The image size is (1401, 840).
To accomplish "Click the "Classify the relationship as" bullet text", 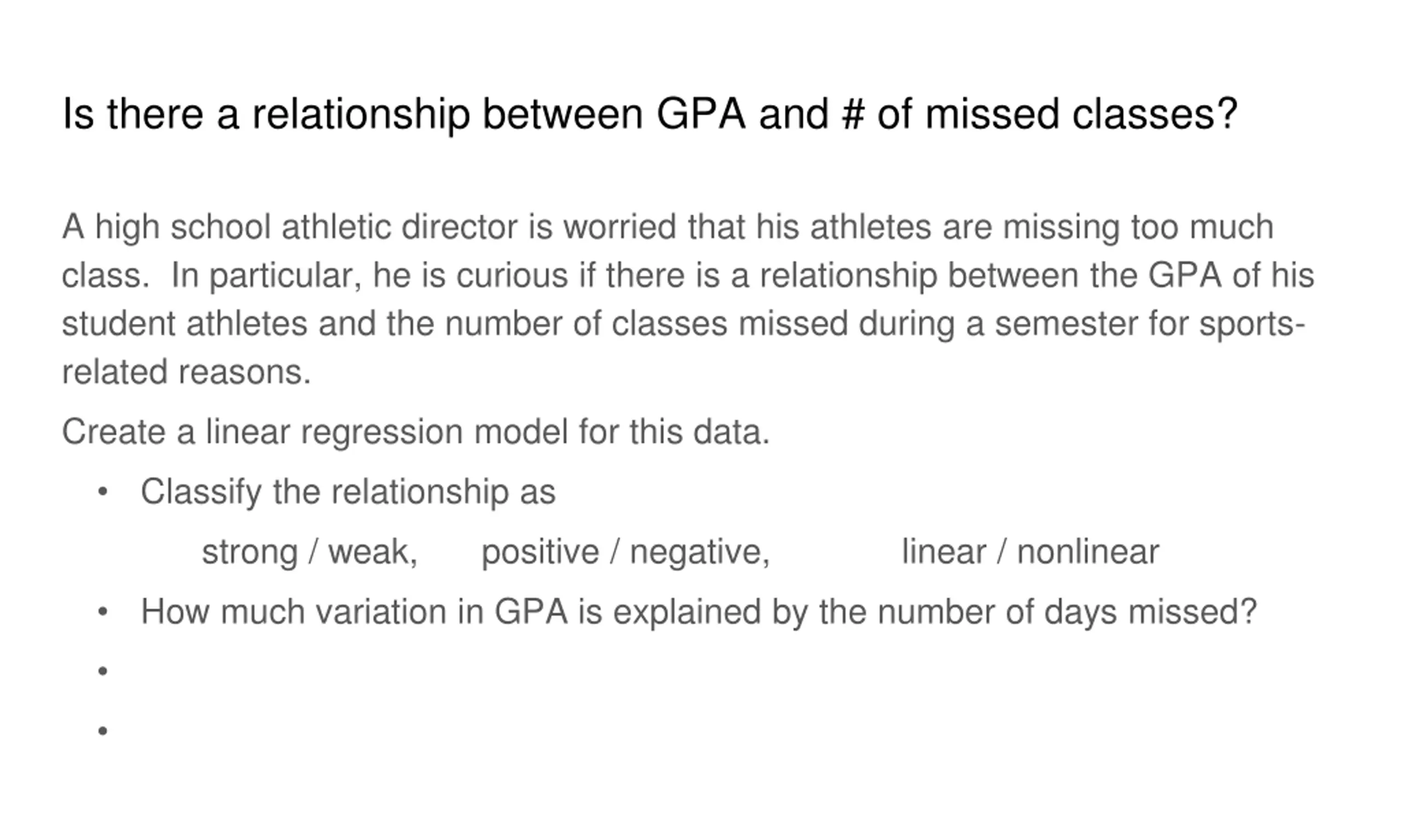I will coord(348,491).
